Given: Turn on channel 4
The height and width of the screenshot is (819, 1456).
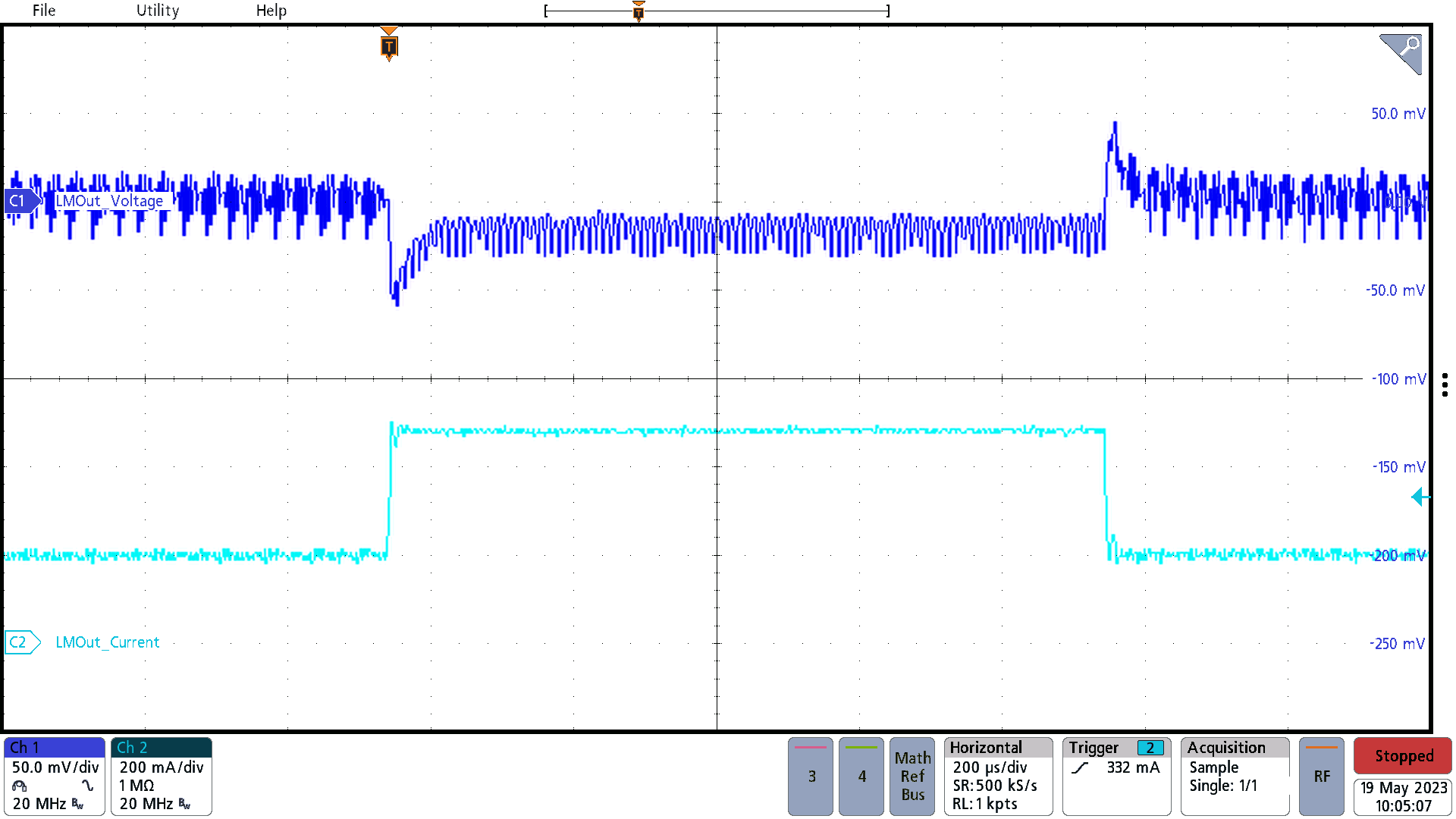Looking at the screenshot, I should pos(861,776).
